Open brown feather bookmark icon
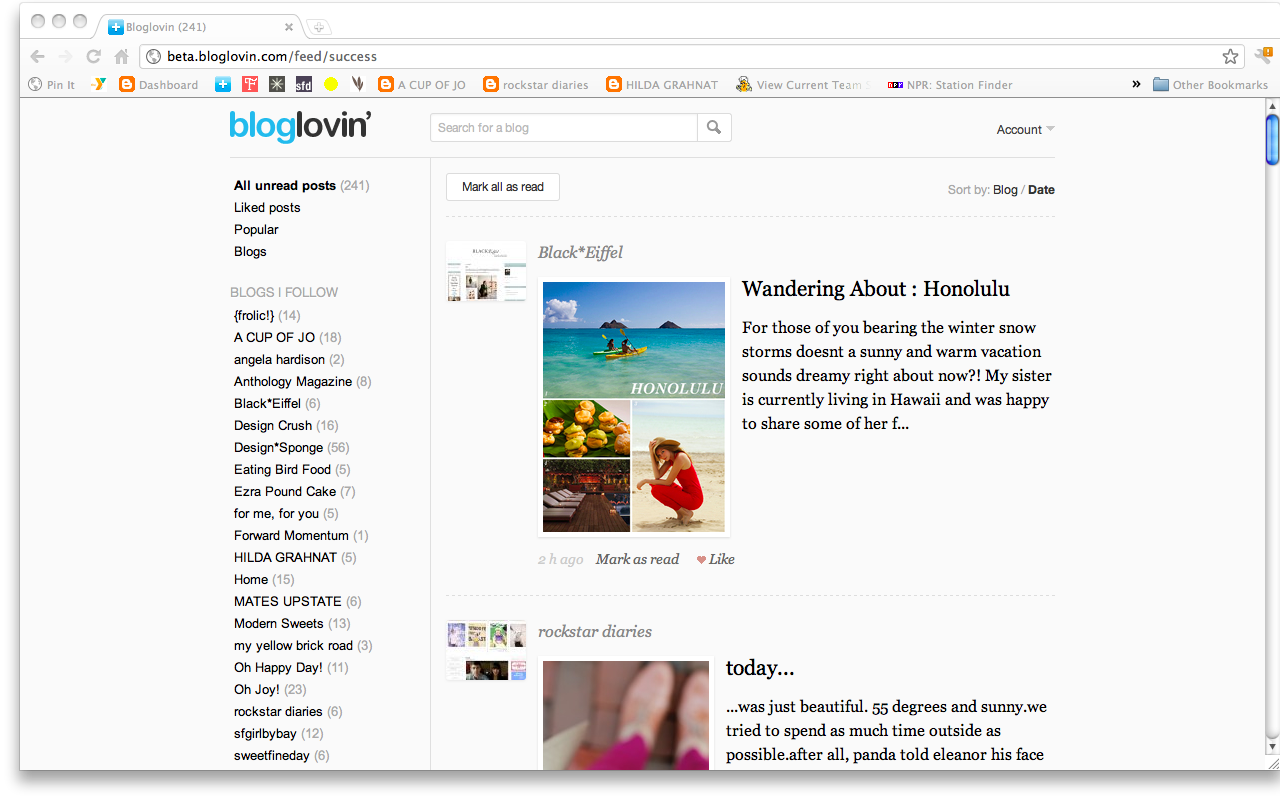 (x=357, y=85)
